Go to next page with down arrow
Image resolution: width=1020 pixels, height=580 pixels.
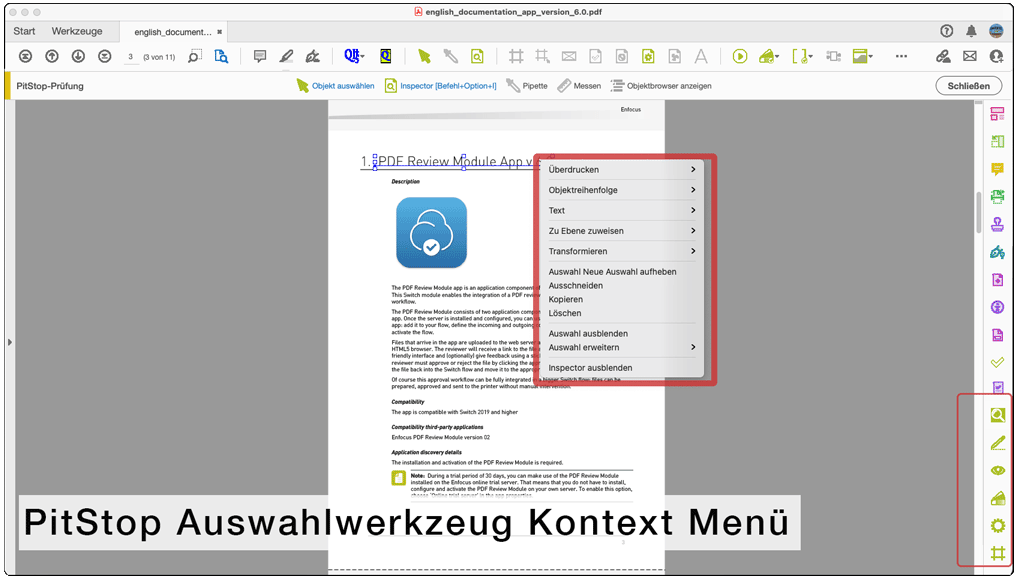(x=78, y=57)
